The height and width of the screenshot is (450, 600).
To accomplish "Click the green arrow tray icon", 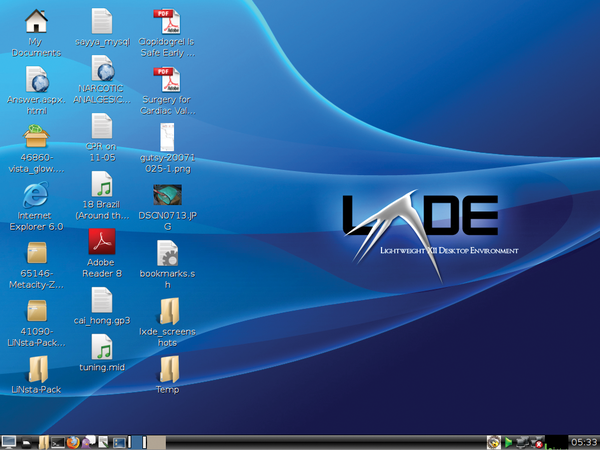I will click(x=508, y=443).
